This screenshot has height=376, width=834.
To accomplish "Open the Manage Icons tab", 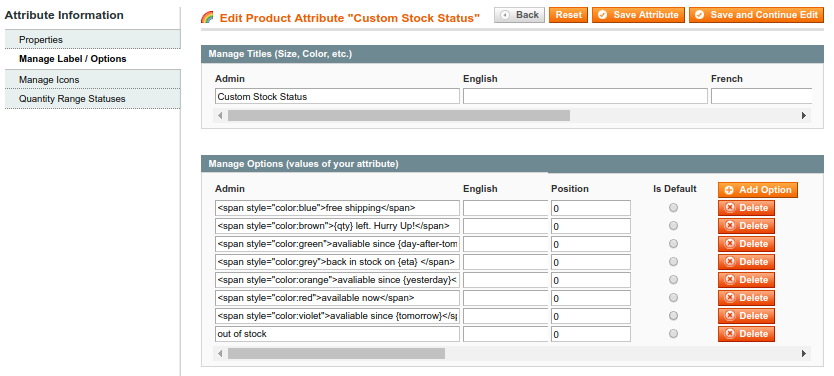I will tap(93, 79).
